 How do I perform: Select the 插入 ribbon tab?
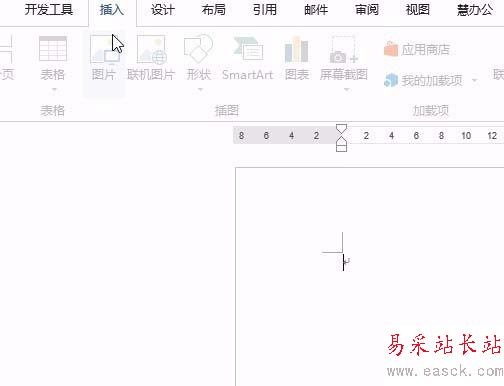(x=112, y=10)
